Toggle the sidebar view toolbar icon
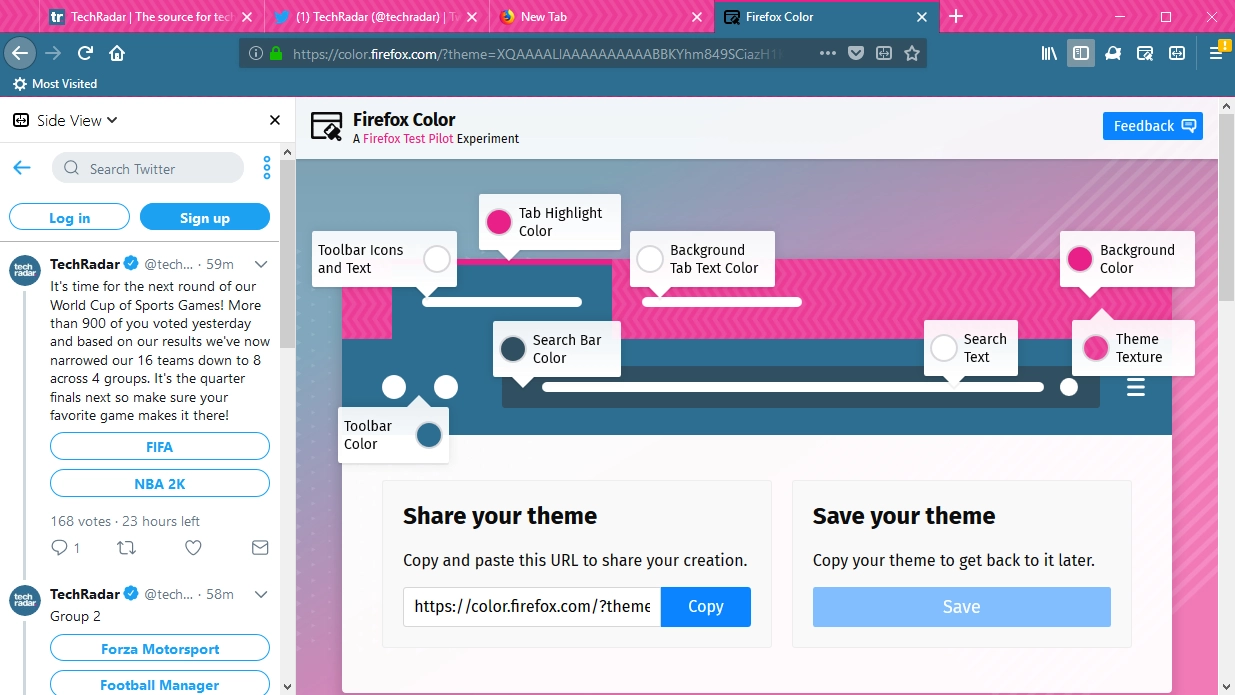1235x695 pixels. tap(1080, 53)
